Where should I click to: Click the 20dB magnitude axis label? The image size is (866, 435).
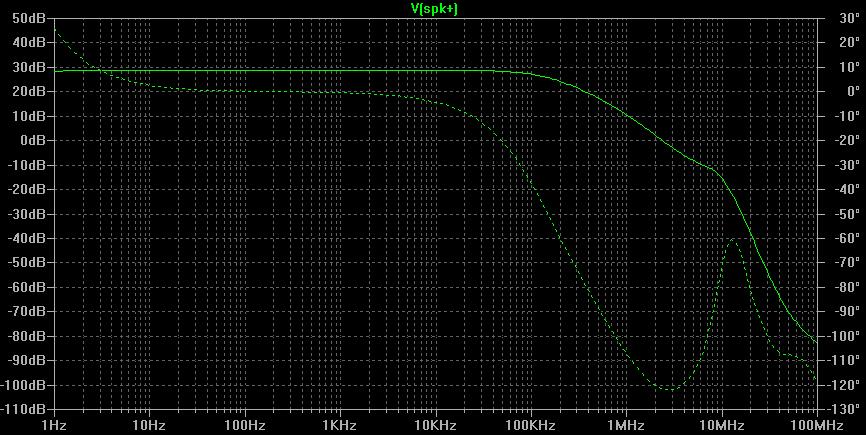coord(28,92)
